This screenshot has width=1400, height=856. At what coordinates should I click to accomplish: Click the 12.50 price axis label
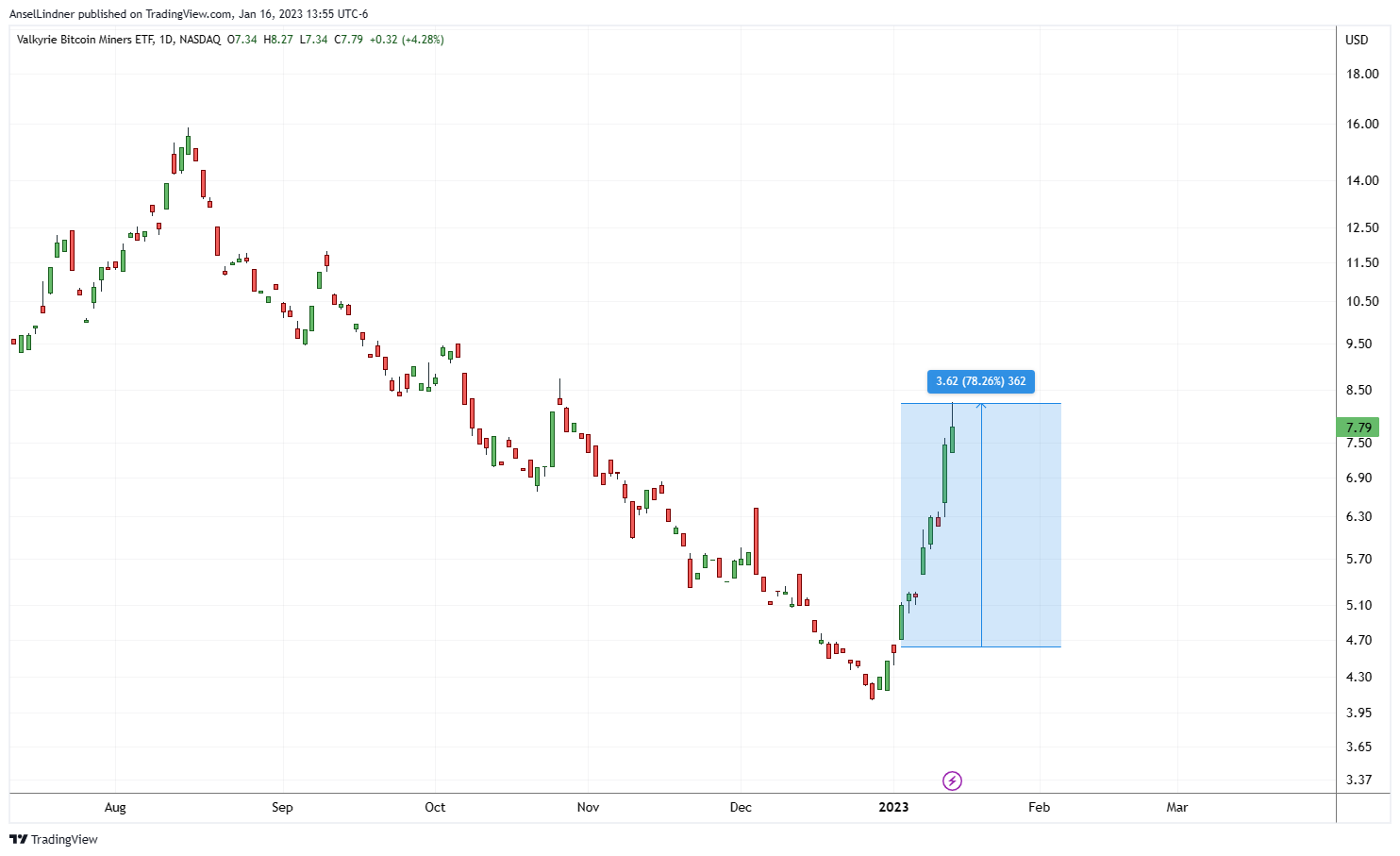tap(1362, 227)
